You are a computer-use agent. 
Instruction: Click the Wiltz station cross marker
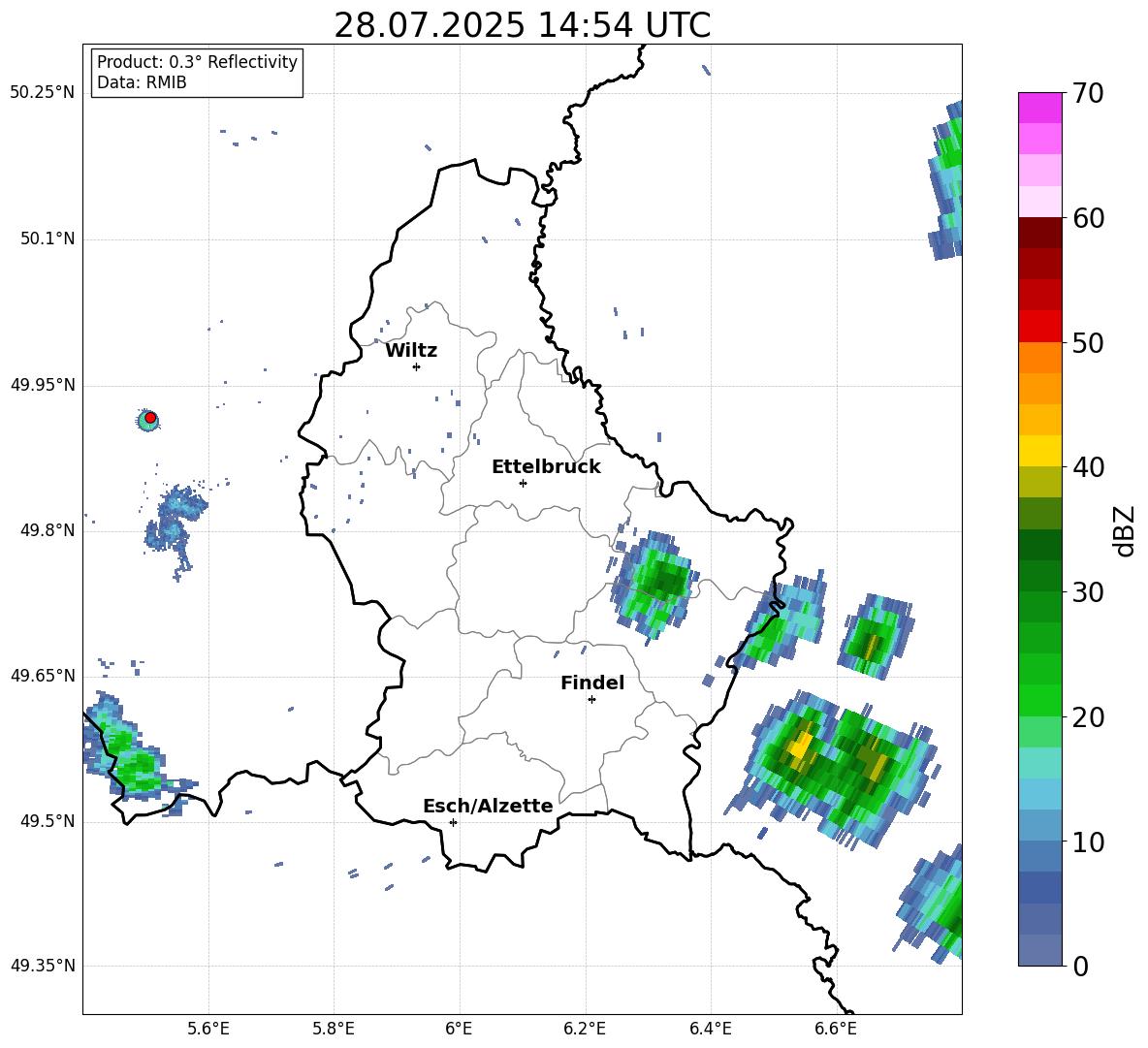[416, 366]
